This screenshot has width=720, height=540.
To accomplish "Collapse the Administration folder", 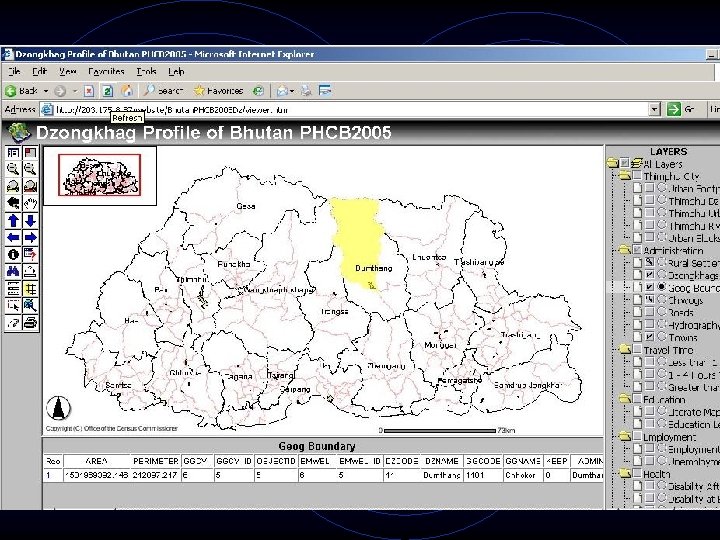I will (624, 250).
